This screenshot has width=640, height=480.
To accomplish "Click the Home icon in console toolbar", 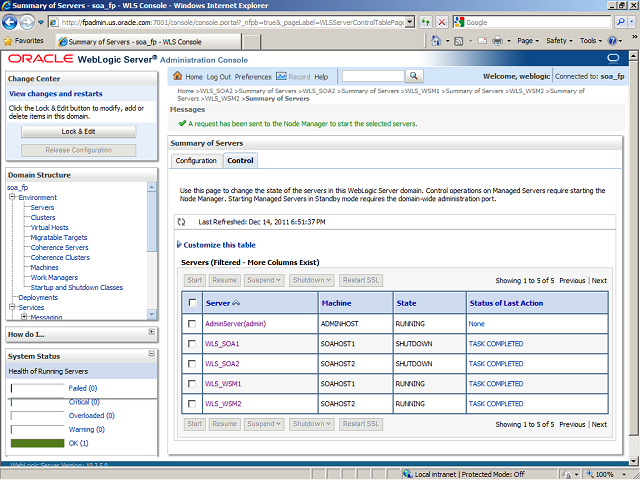I will tap(178, 77).
